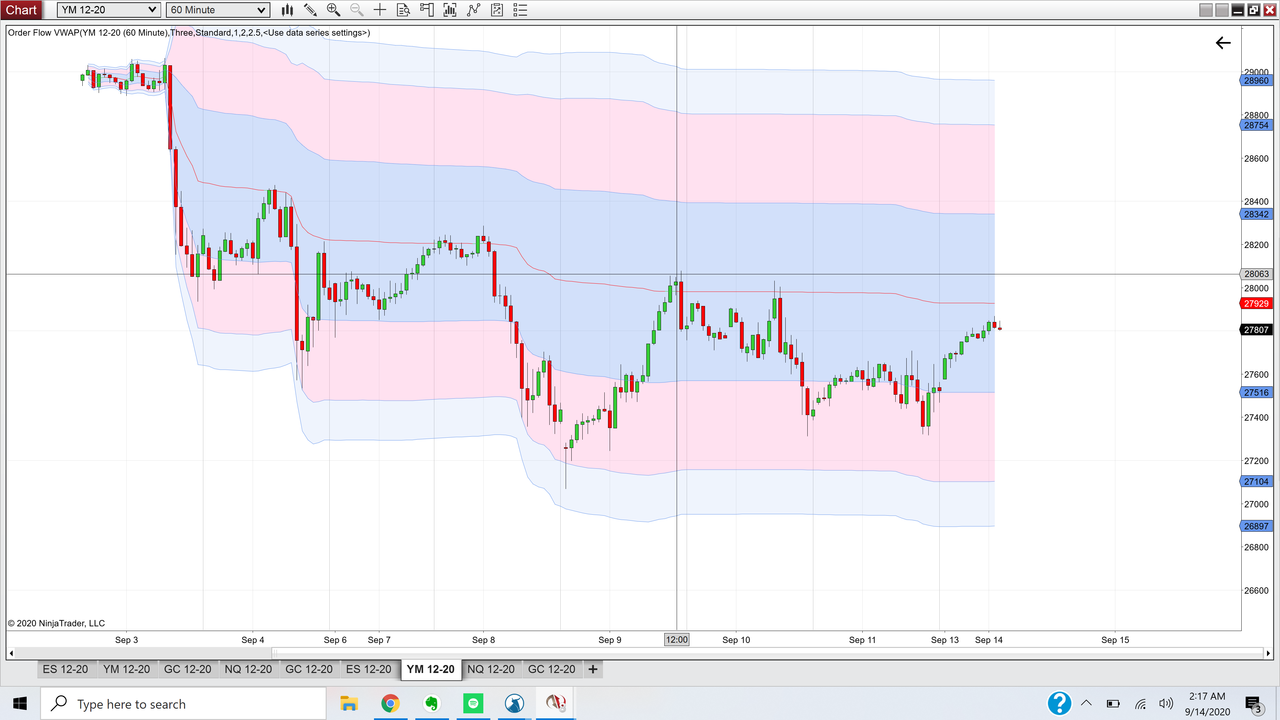Open the Drawing tools pencil icon
Screen dimensions: 1280x720
(x=310, y=10)
